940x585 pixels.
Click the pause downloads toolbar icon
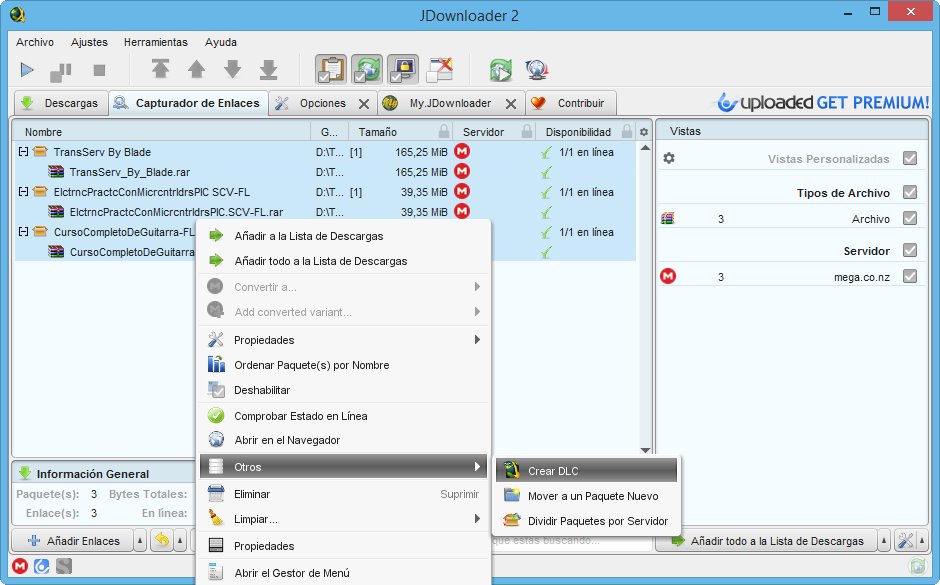tap(61, 72)
